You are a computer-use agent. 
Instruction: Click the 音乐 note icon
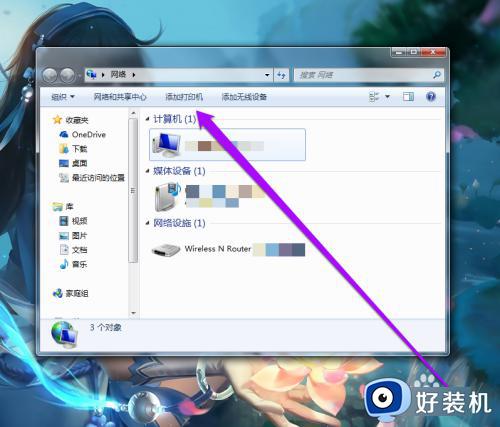tap(64, 264)
